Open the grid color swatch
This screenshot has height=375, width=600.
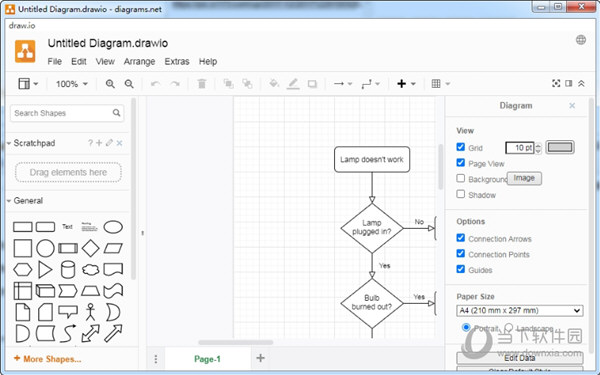(x=560, y=147)
